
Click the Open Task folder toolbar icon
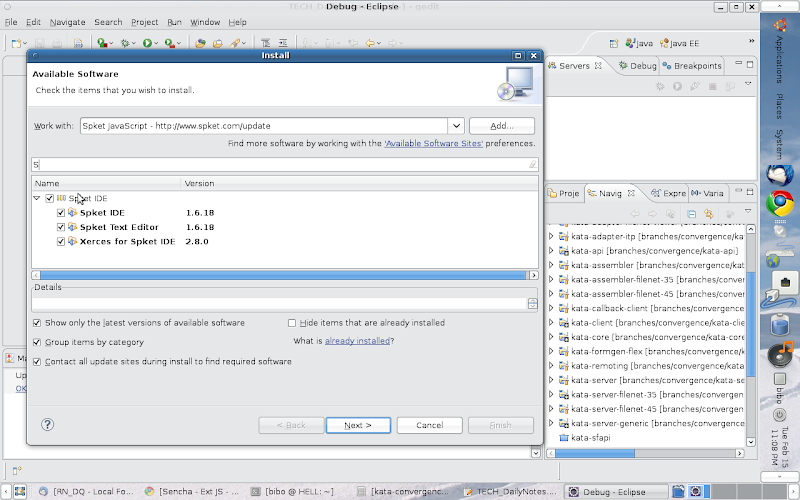tap(218, 43)
